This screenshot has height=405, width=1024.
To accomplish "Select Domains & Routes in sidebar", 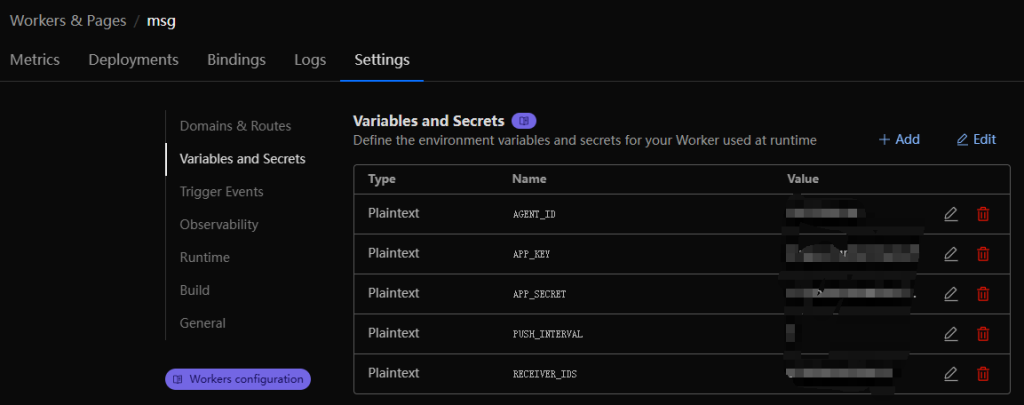I will [x=235, y=126].
